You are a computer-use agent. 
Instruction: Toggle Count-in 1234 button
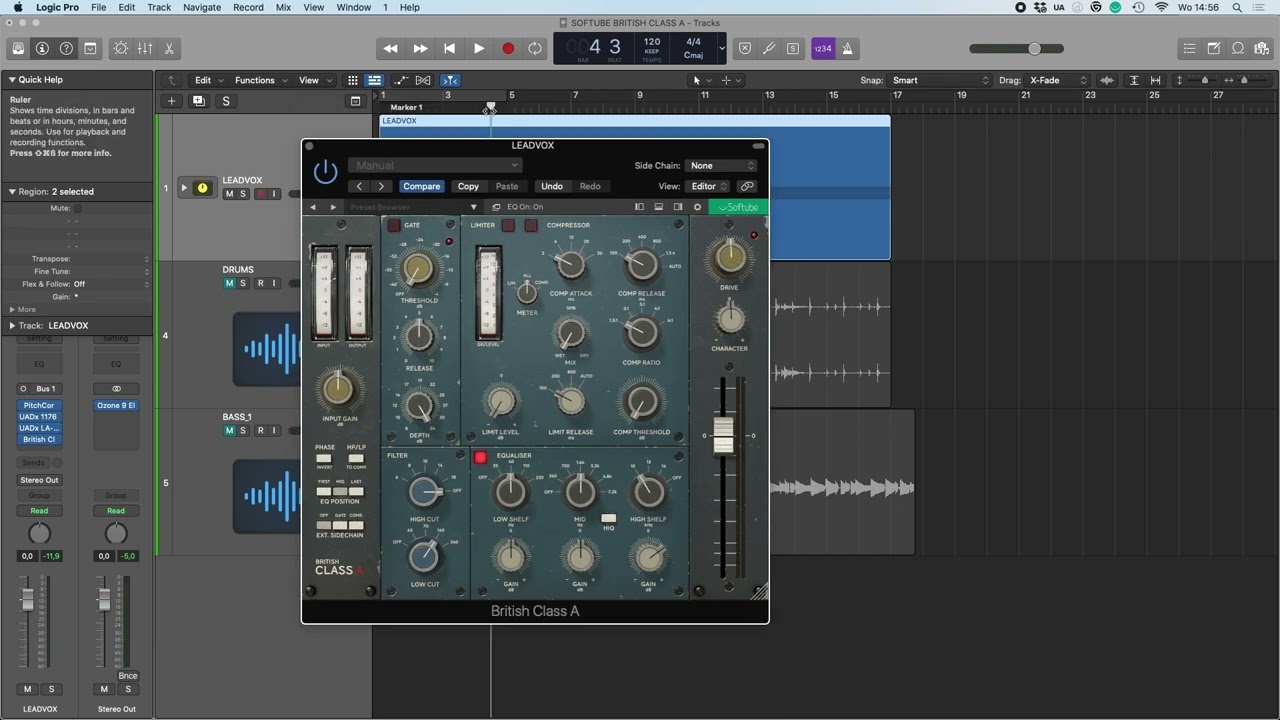(x=823, y=48)
